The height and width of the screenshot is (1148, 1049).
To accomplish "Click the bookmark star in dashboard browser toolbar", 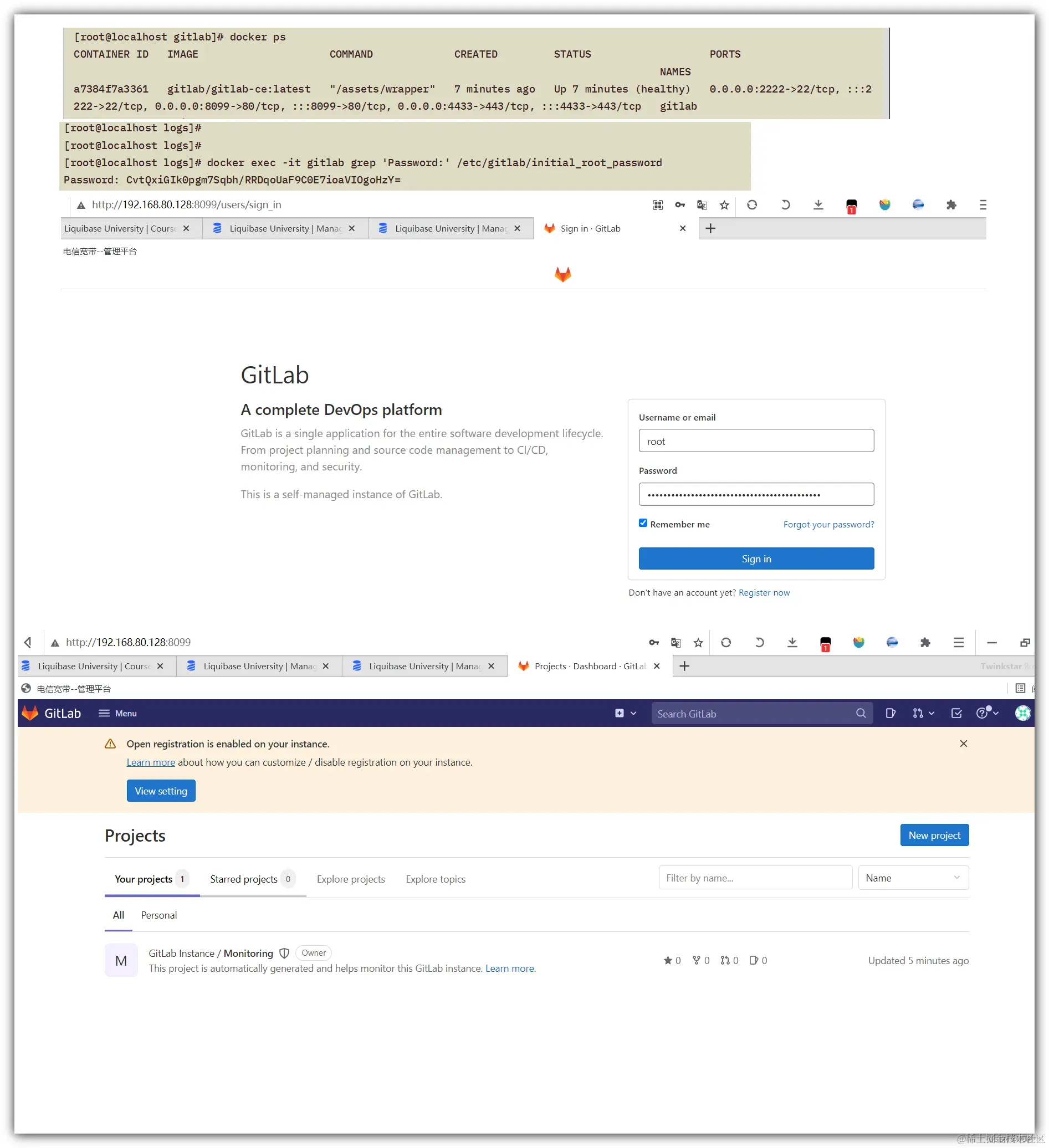I will click(698, 642).
